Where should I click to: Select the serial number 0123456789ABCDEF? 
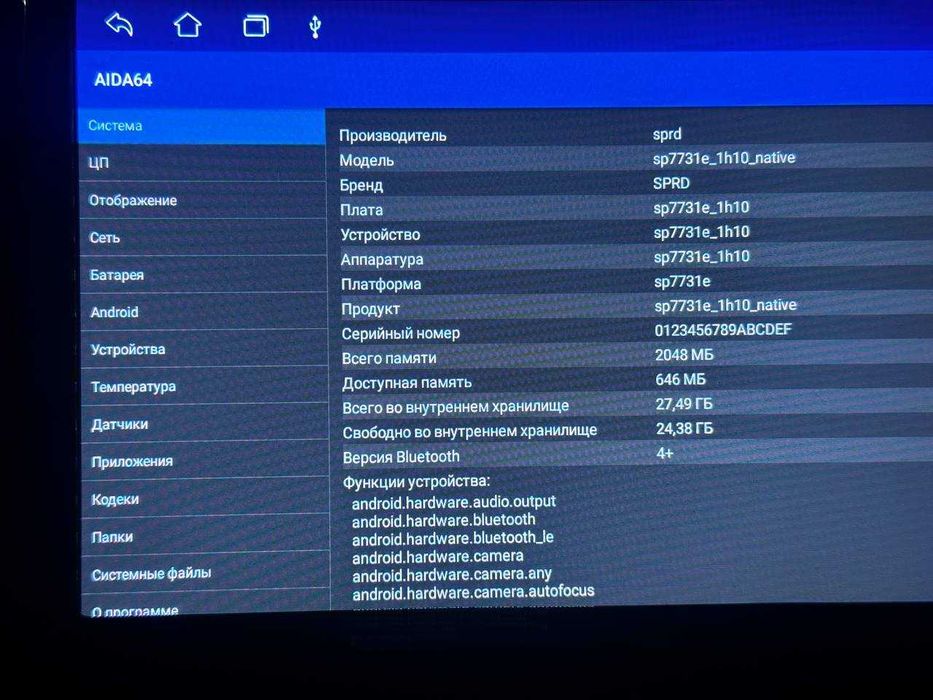tap(724, 330)
